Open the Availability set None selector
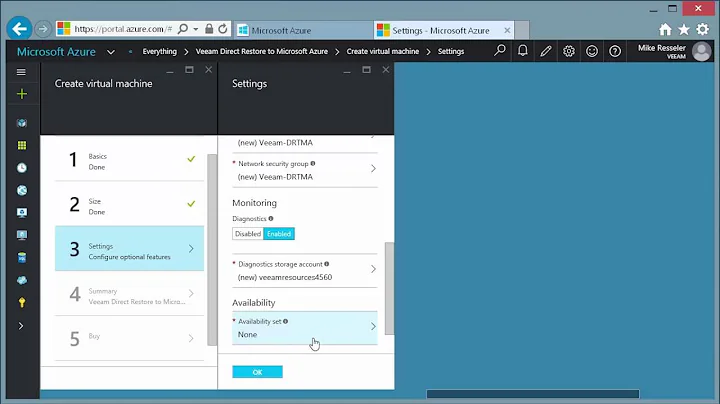 click(x=304, y=328)
